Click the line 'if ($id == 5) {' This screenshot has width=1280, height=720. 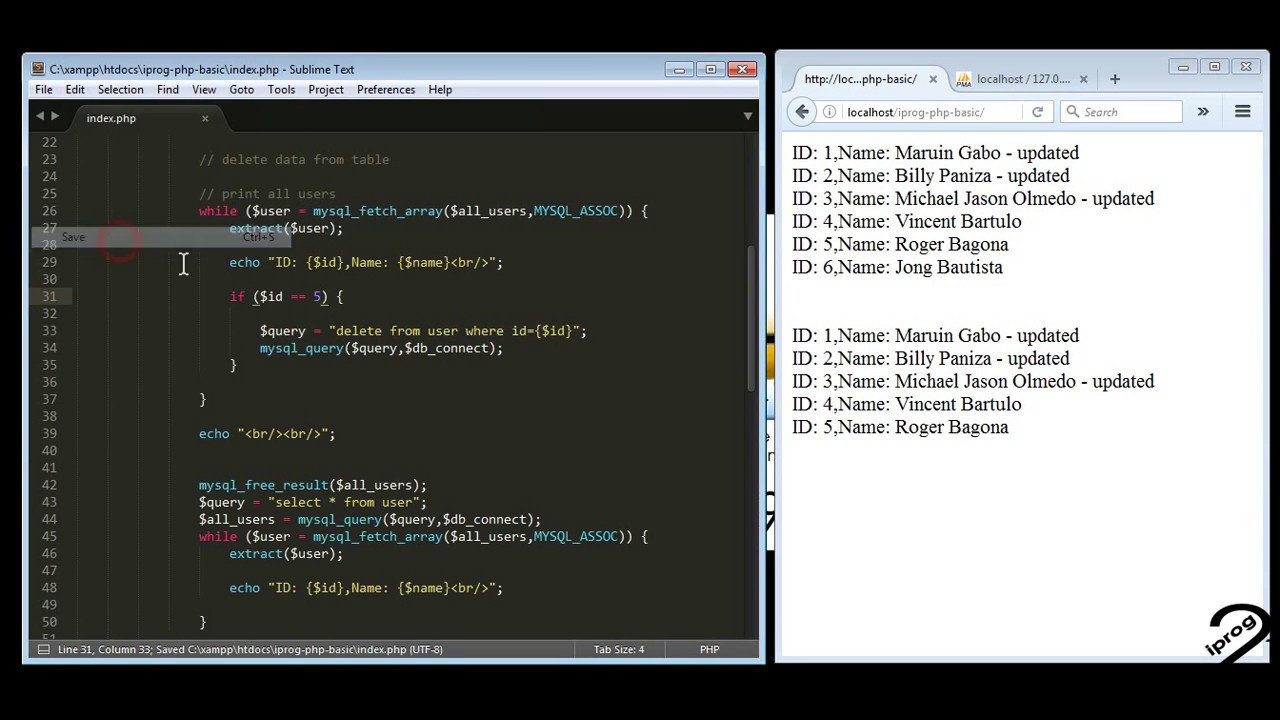286,297
